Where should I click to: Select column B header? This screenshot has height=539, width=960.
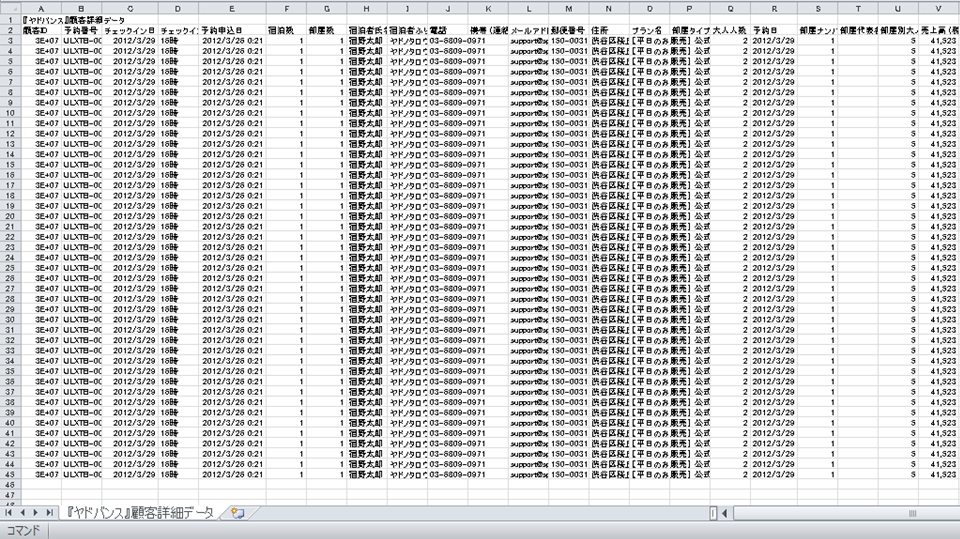coord(81,9)
